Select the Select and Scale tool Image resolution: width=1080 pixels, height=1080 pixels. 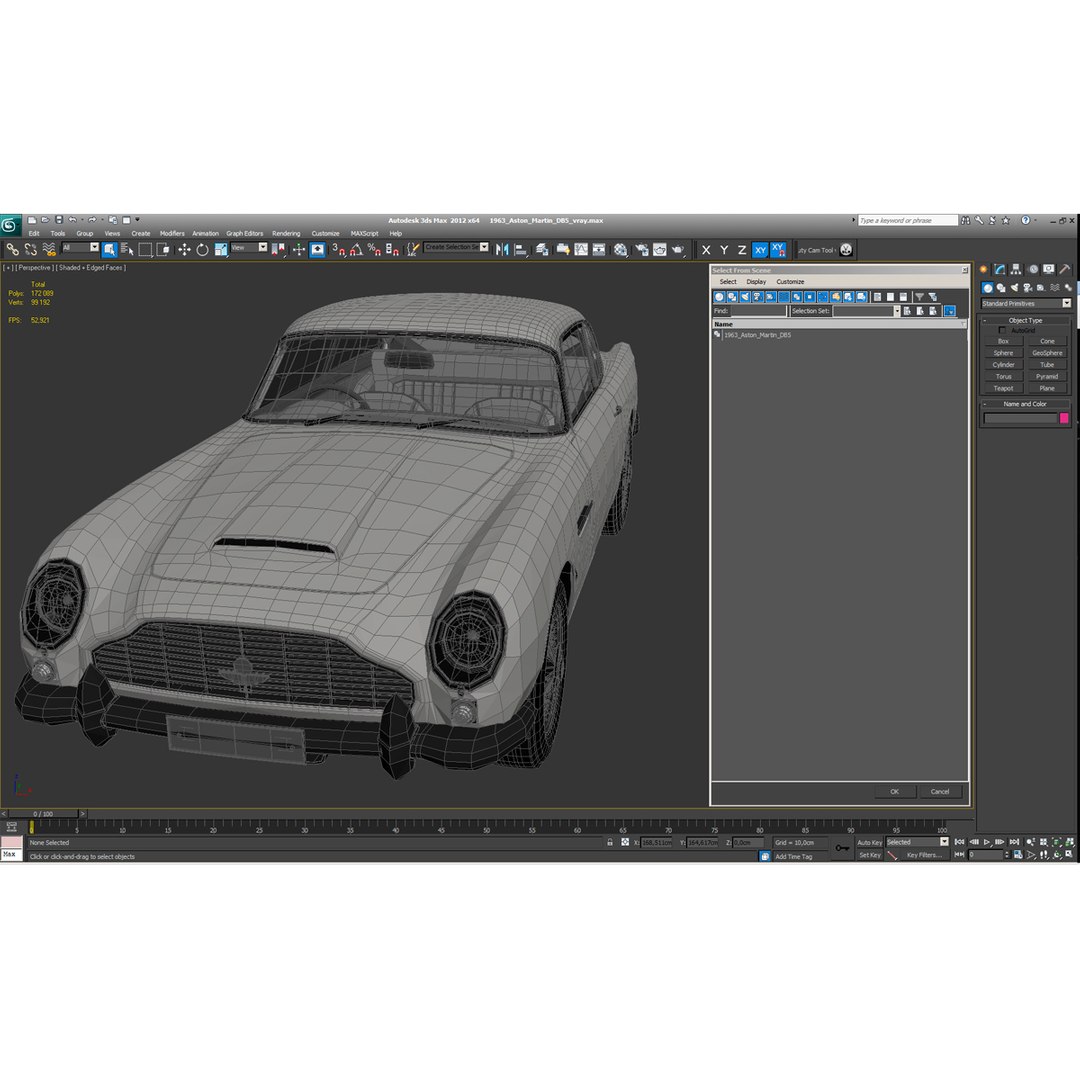click(x=220, y=250)
